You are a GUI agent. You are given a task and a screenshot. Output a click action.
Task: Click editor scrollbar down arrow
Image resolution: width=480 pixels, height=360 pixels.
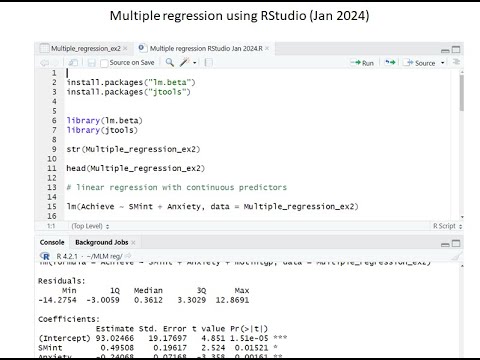pos(462,217)
